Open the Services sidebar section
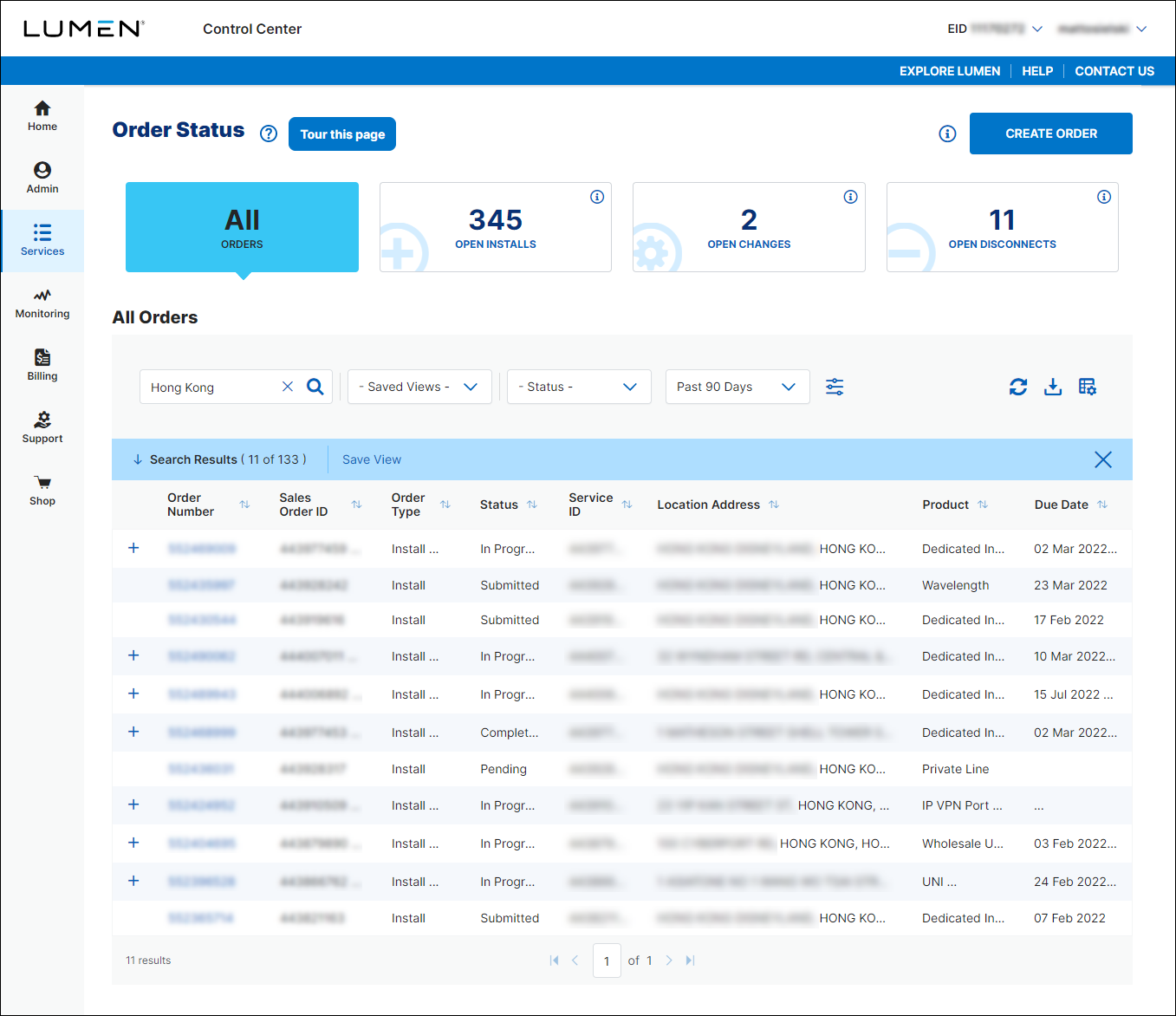Image resolution: width=1176 pixels, height=1016 pixels. (42, 241)
